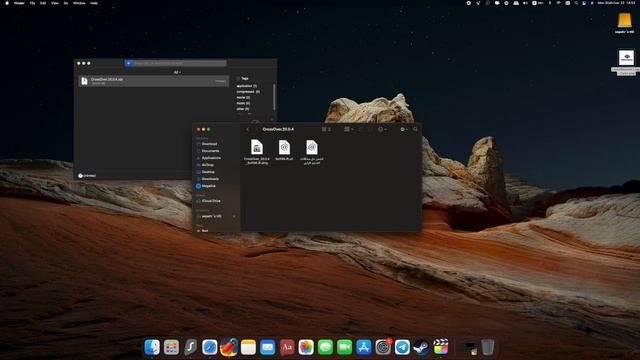Go back in the Finder window
Viewport: 640px width, 360px height.
point(247,129)
